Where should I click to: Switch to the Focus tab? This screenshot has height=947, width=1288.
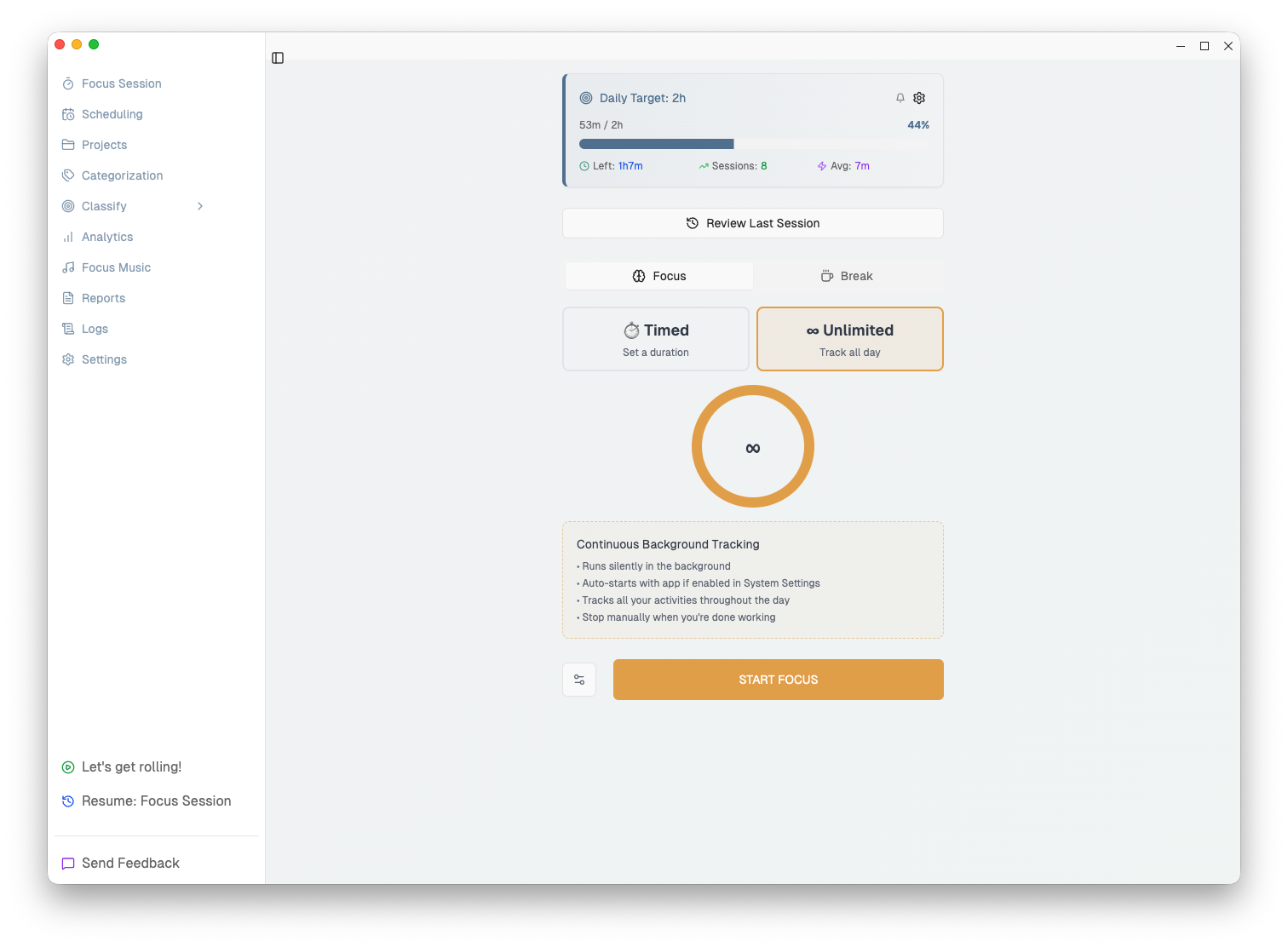(659, 276)
